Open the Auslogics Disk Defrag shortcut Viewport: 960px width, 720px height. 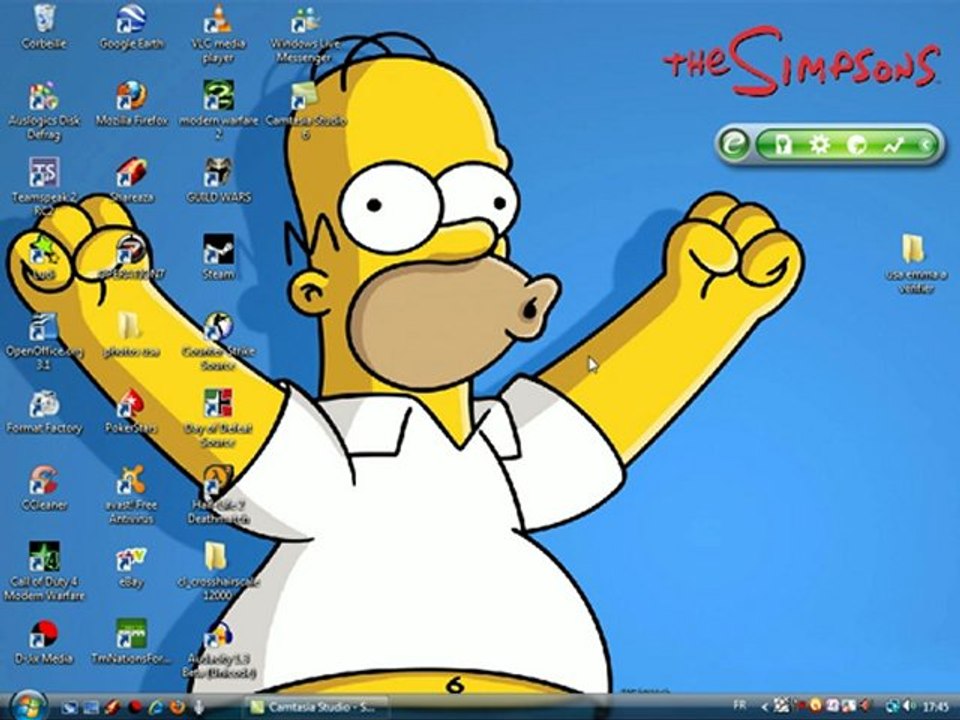click(x=43, y=111)
